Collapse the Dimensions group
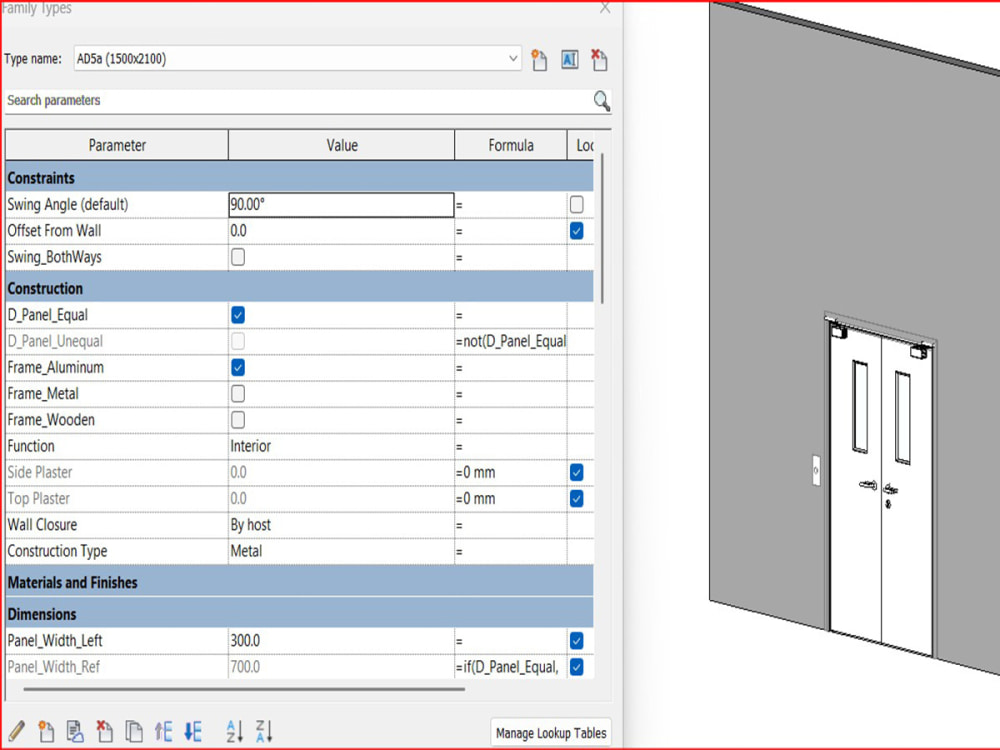1000x750 pixels. (x=299, y=614)
